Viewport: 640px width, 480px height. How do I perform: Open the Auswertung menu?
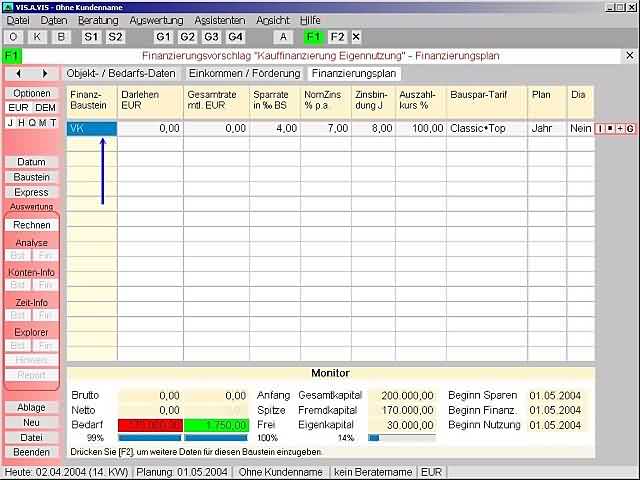click(x=156, y=20)
